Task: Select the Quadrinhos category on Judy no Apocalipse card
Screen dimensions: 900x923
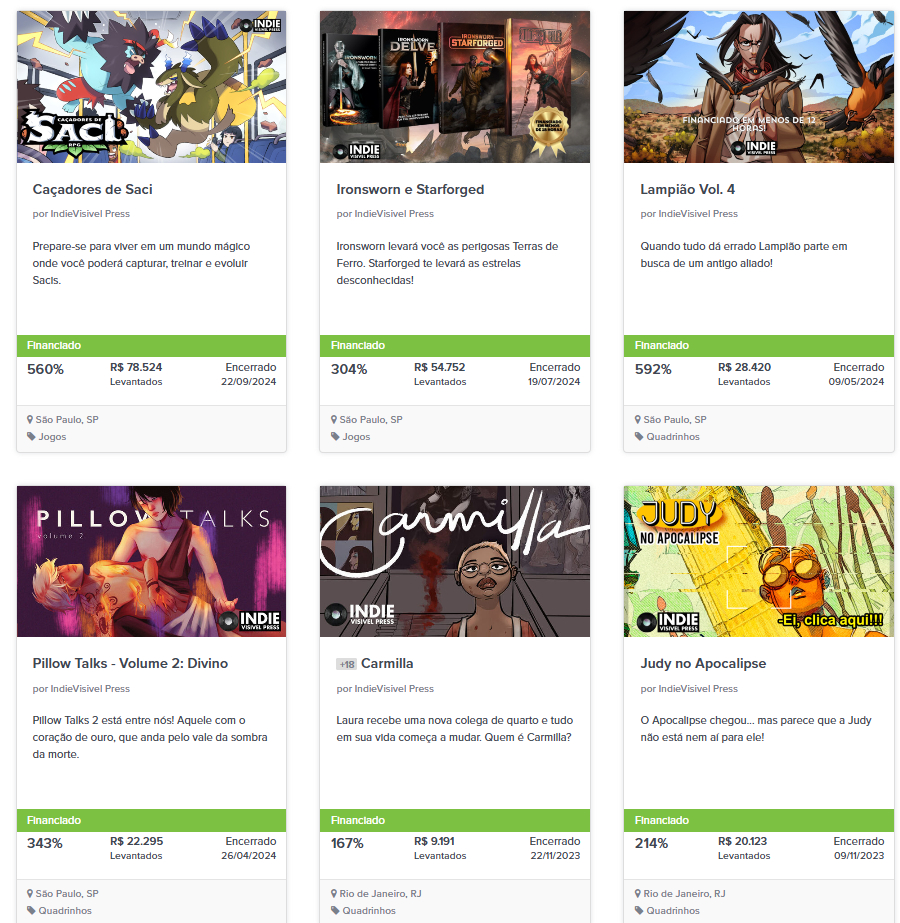Action: (x=673, y=911)
